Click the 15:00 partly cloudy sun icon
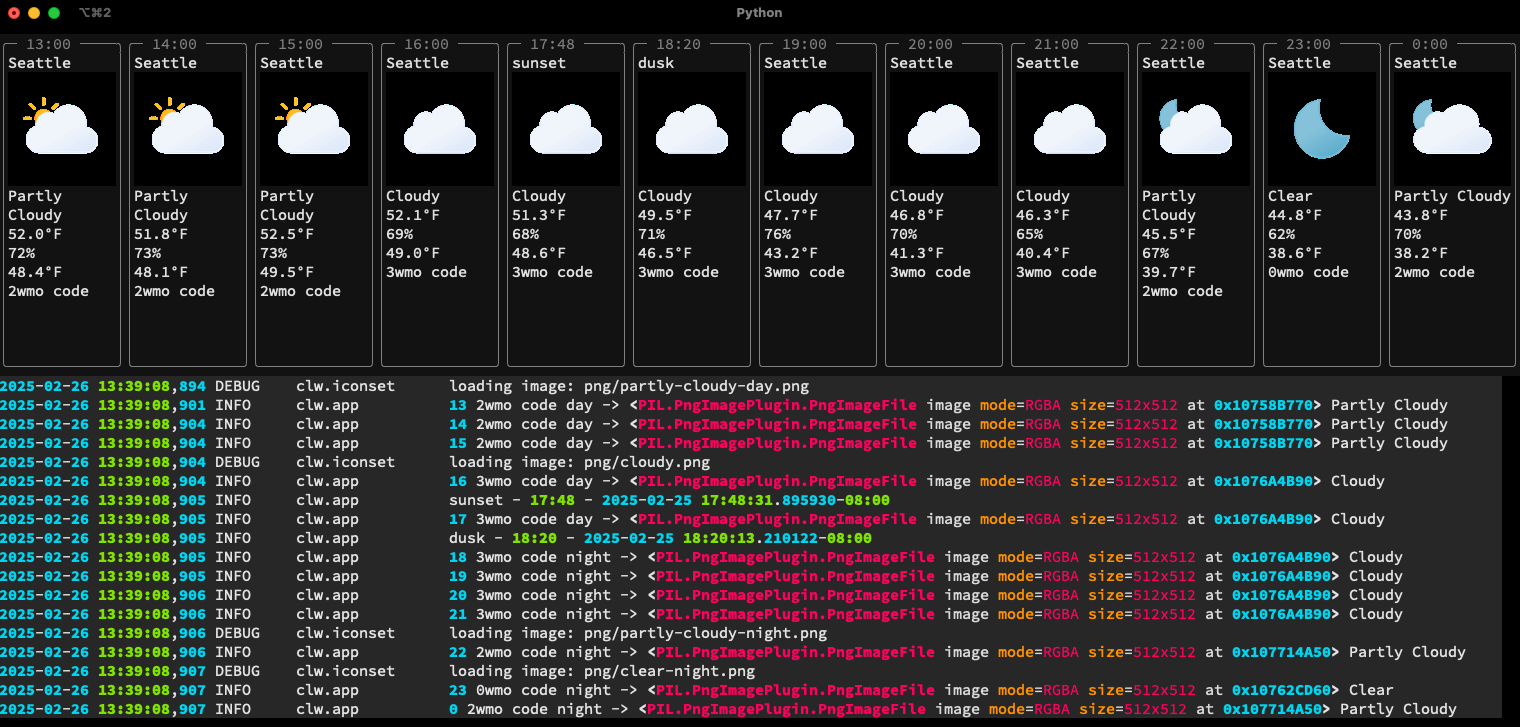 [x=312, y=127]
